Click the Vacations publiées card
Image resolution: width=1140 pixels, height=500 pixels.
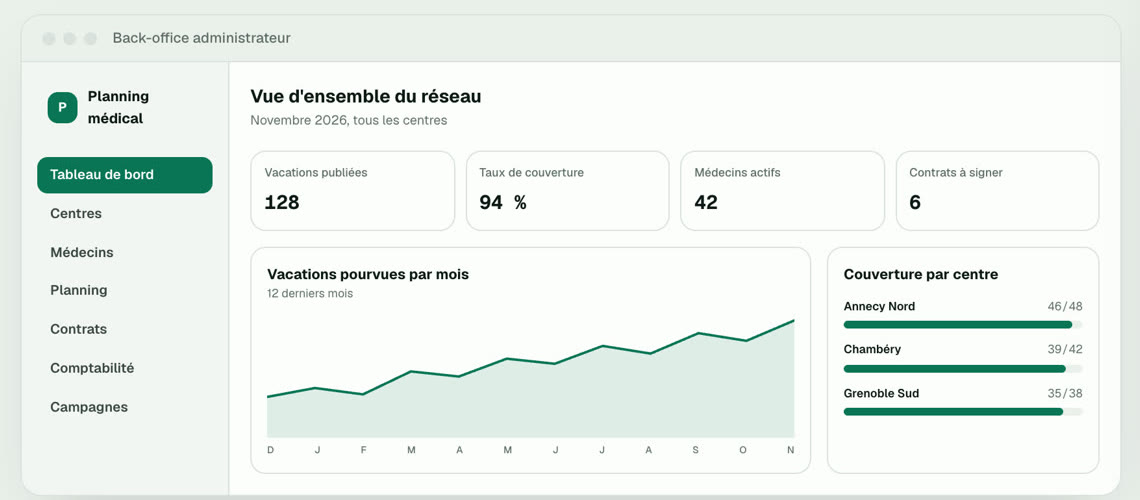click(353, 191)
